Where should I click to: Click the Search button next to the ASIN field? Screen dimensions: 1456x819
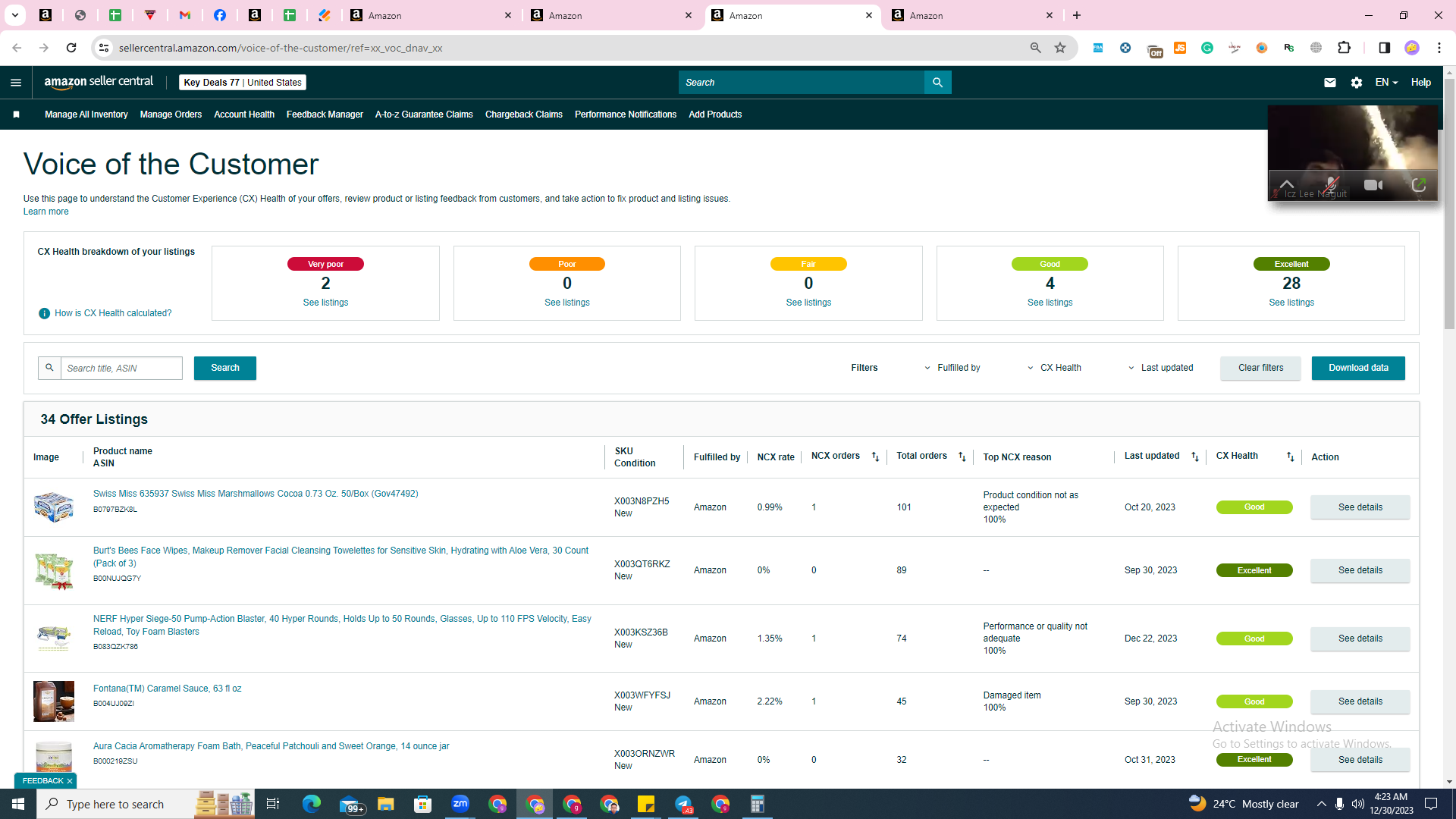pos(225,368)
